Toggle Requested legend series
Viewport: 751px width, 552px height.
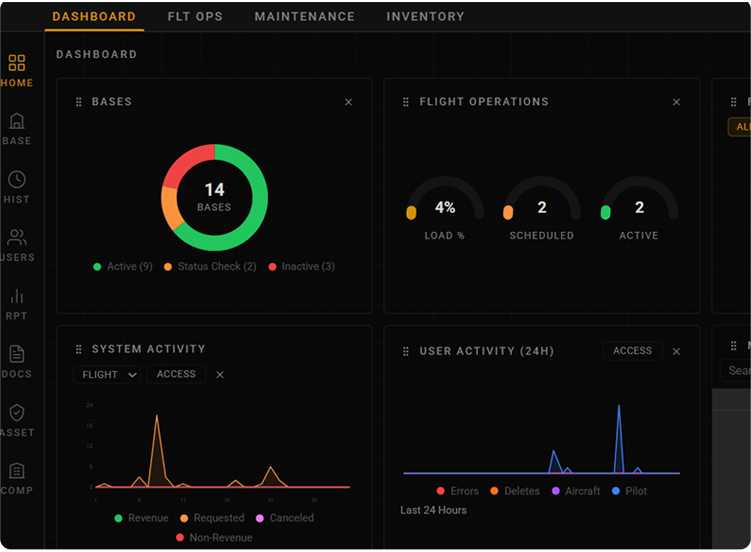click(x=212, y=518)
